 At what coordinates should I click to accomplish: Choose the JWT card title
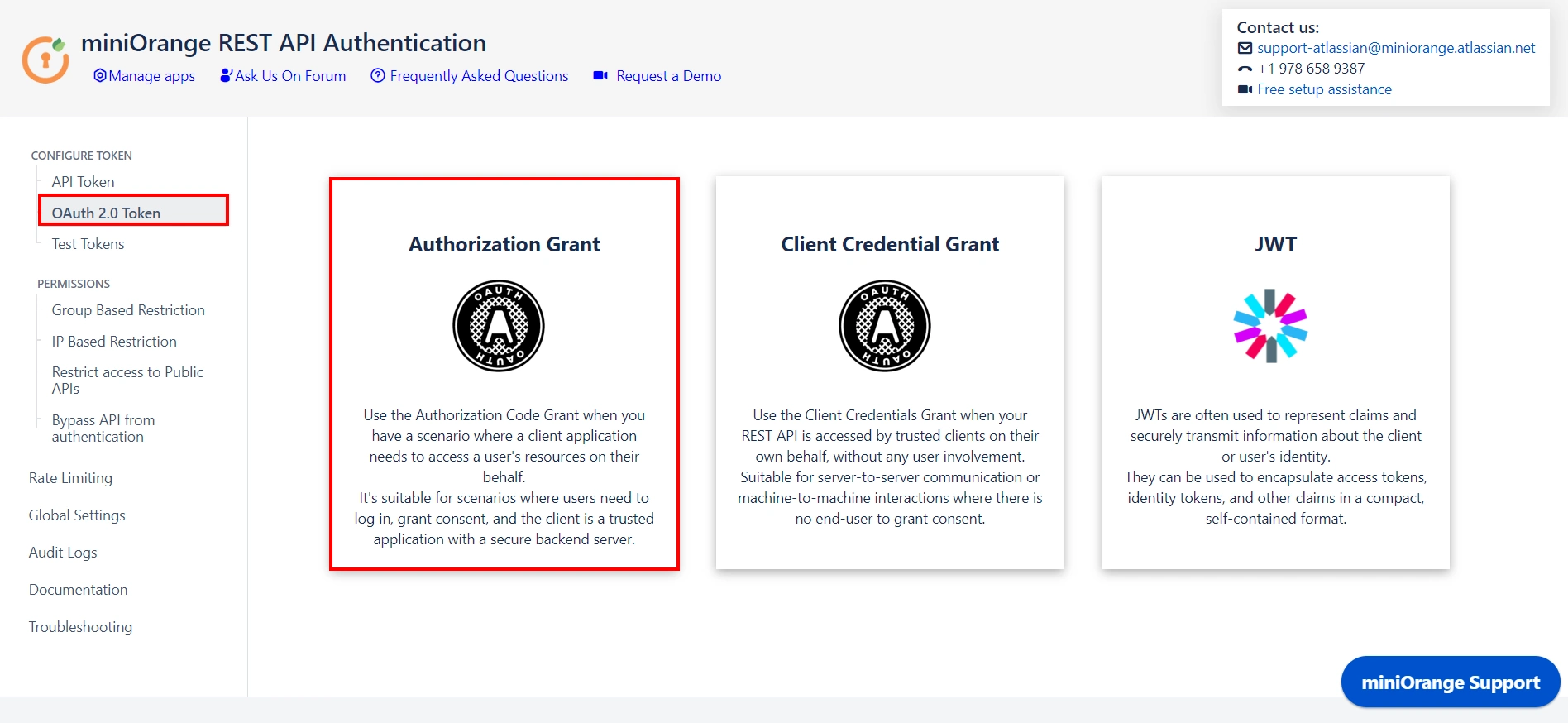1276,244
